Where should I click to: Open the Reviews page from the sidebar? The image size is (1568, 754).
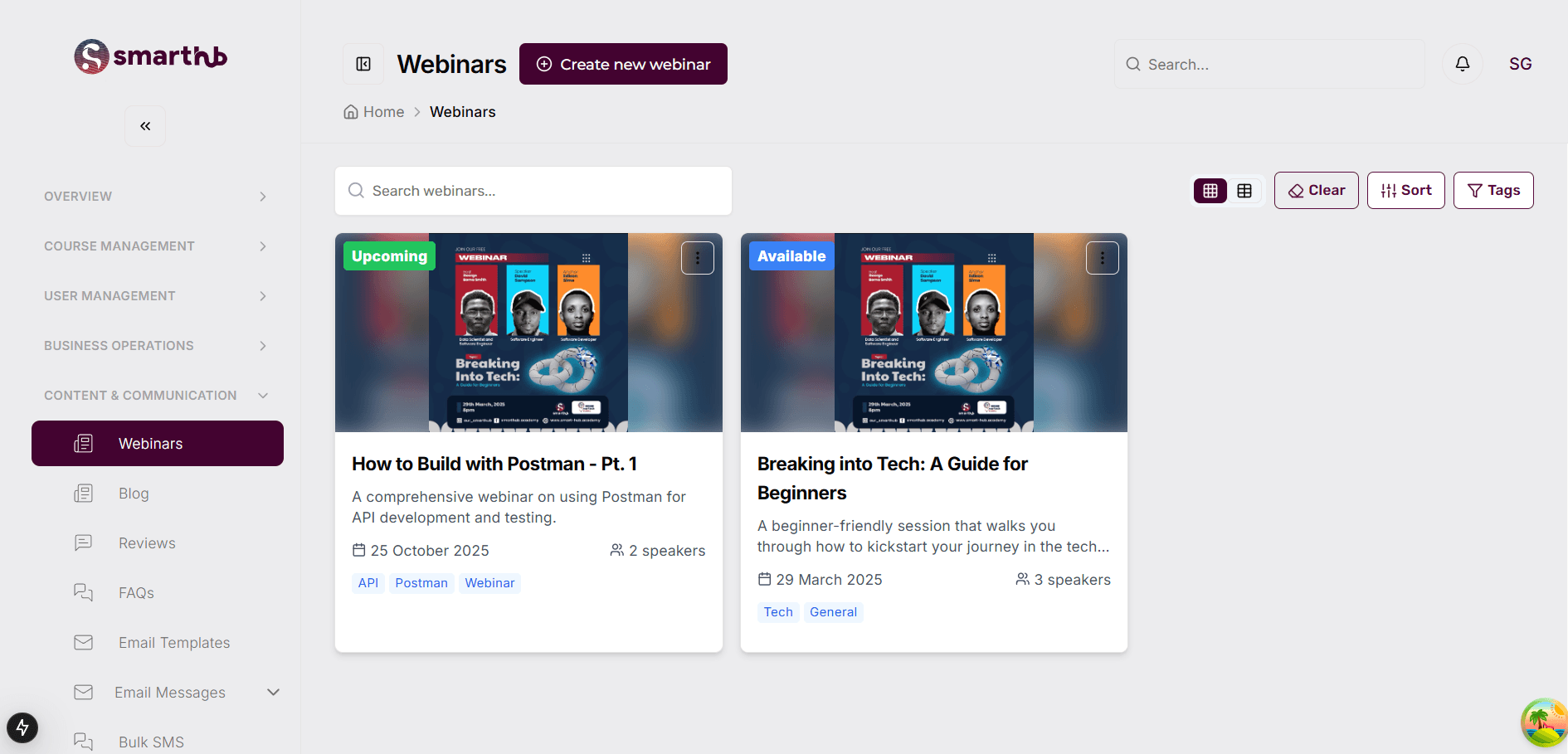pos(146,542)
